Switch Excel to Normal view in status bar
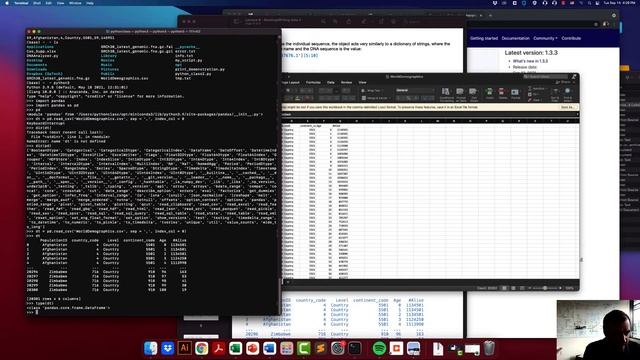This screenshot has height=360, width=640. 504,288
